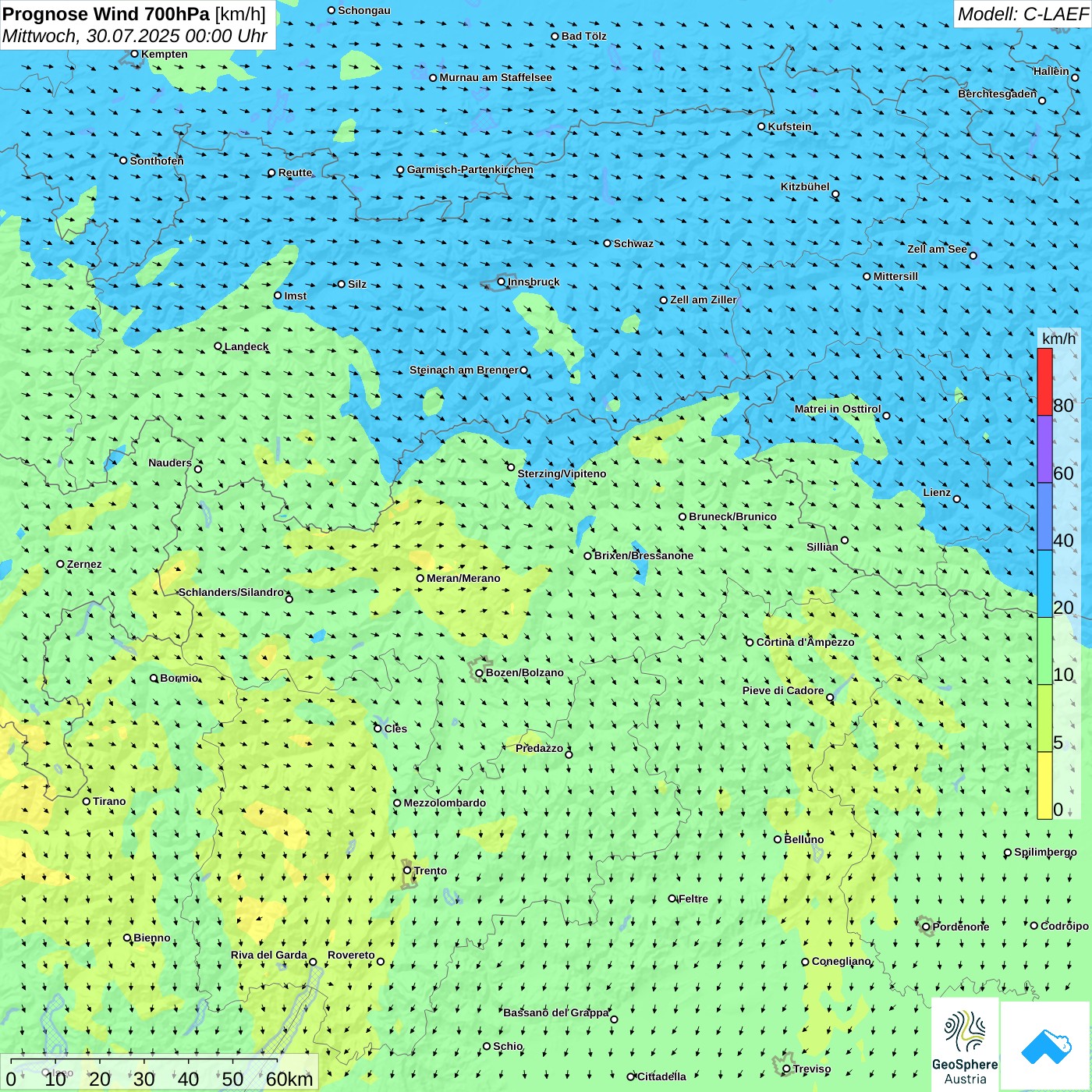Viewport: 1092px width, 1092px height.
Task: Click the Kufstein city label
Action: click(789, 126)
